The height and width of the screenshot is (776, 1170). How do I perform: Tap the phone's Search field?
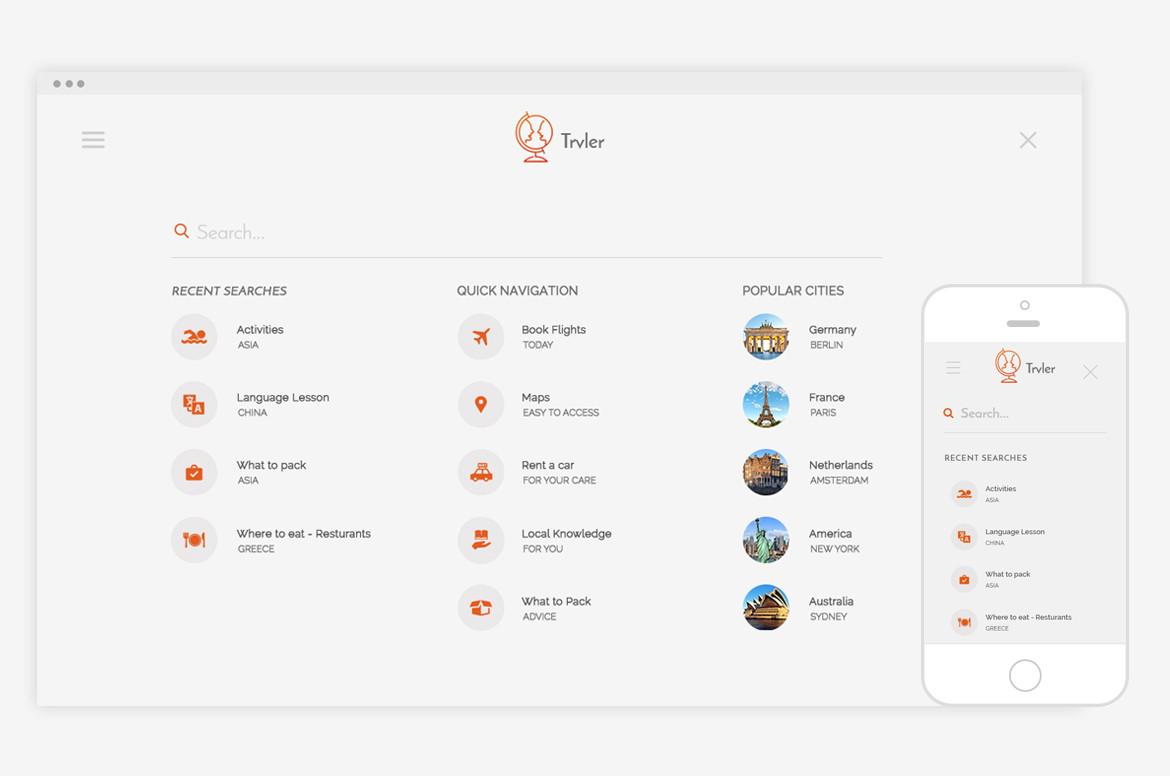coord(1030,413)
